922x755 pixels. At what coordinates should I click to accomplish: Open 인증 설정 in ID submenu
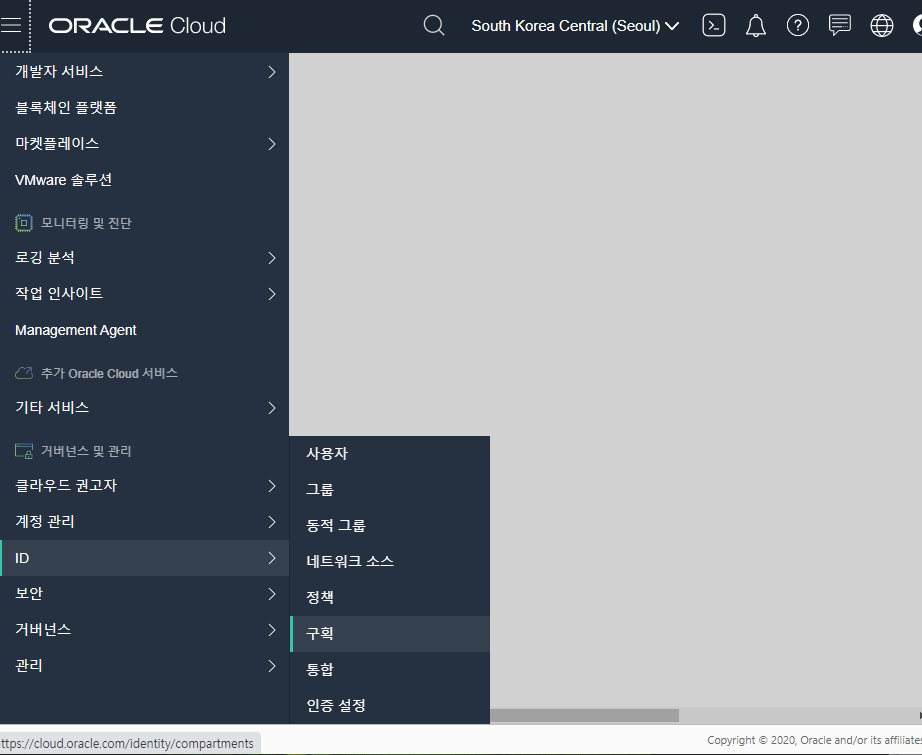[x=390, y=705]
